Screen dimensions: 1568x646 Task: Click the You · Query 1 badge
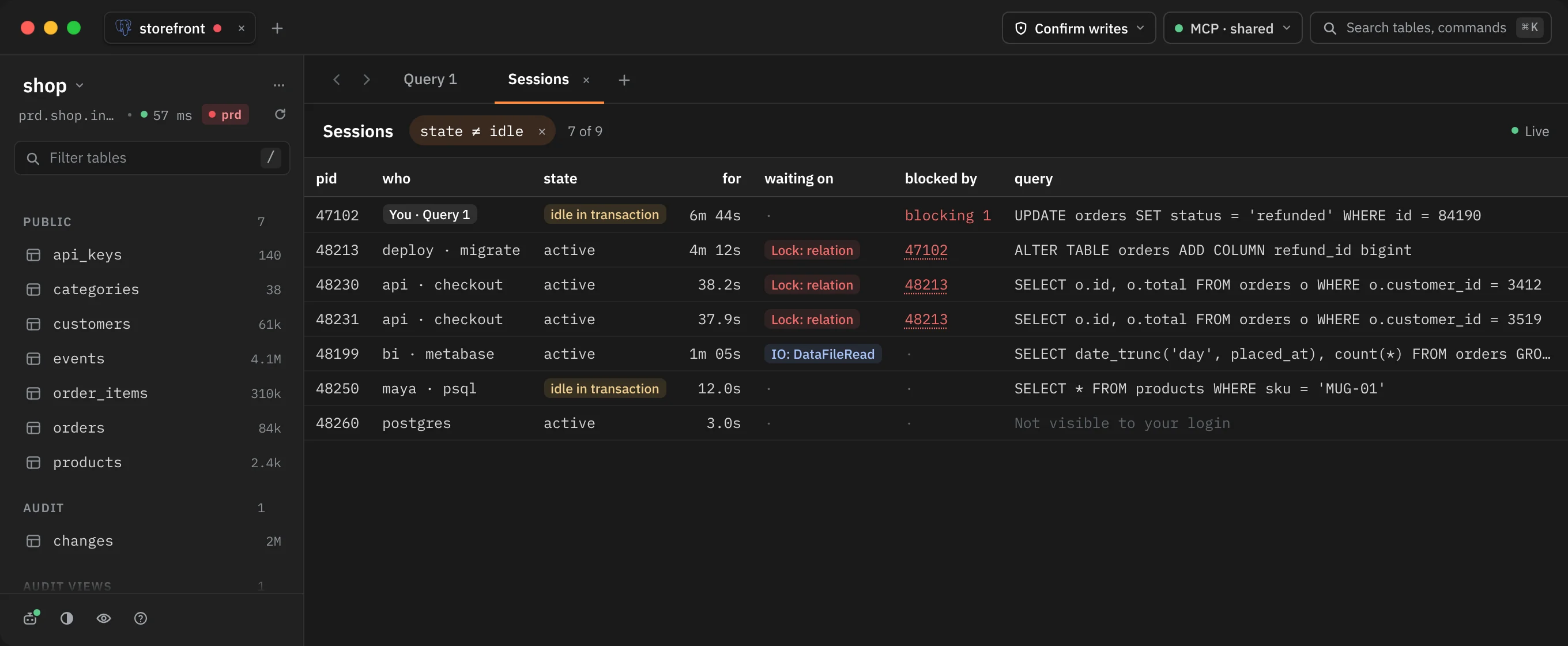(429, 215)
